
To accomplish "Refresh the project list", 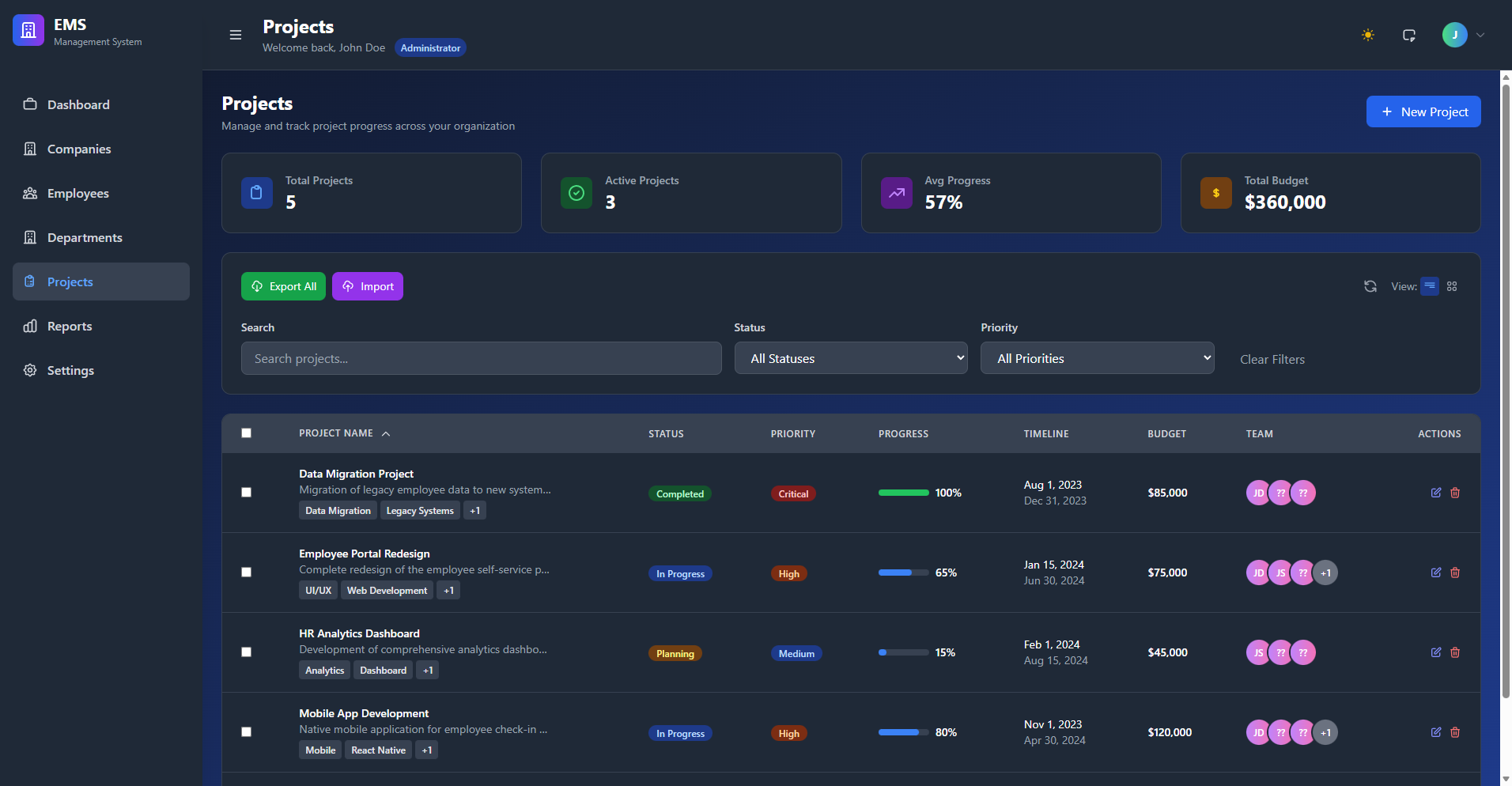I will tap(1370, 286).
